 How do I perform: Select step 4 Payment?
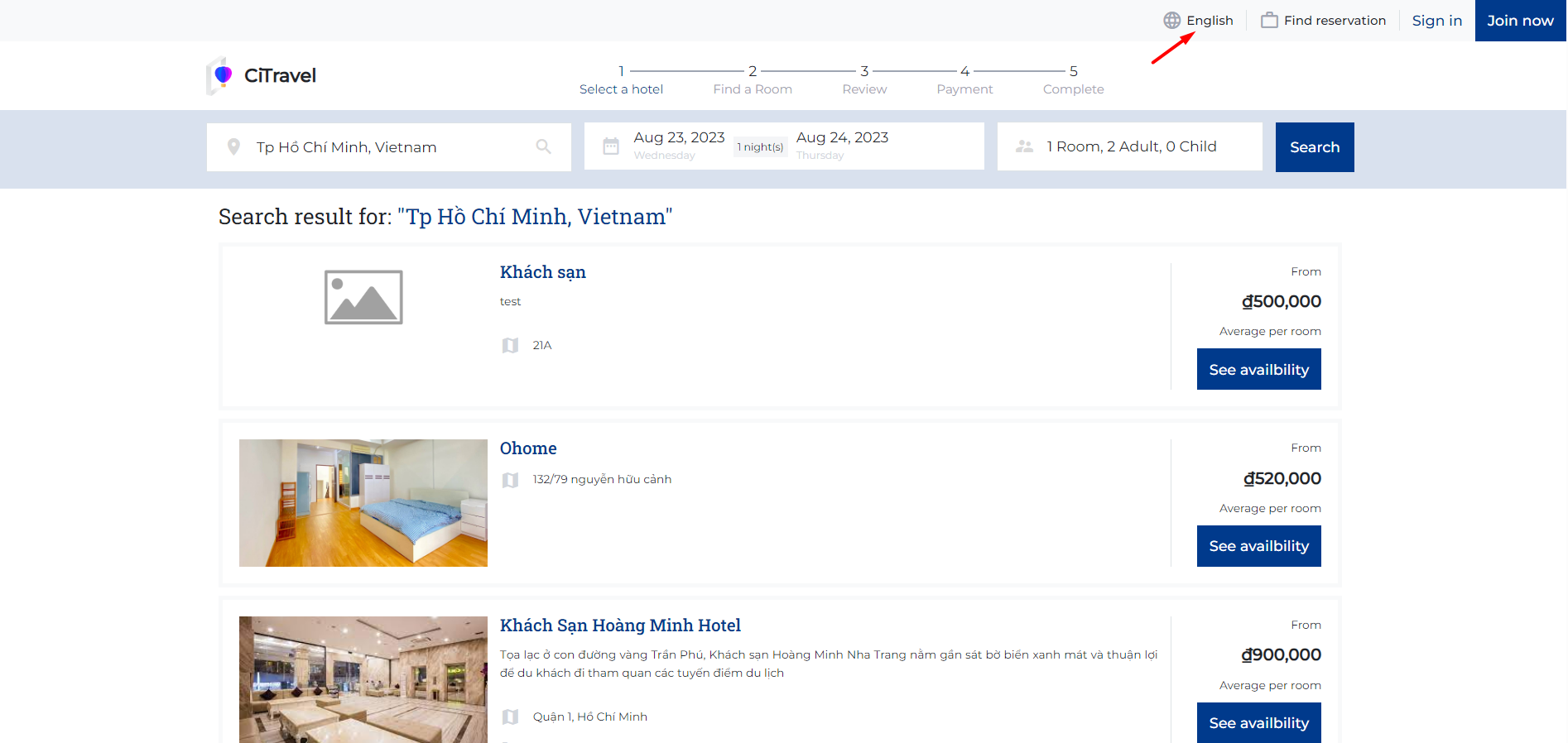tap(964, 80)
